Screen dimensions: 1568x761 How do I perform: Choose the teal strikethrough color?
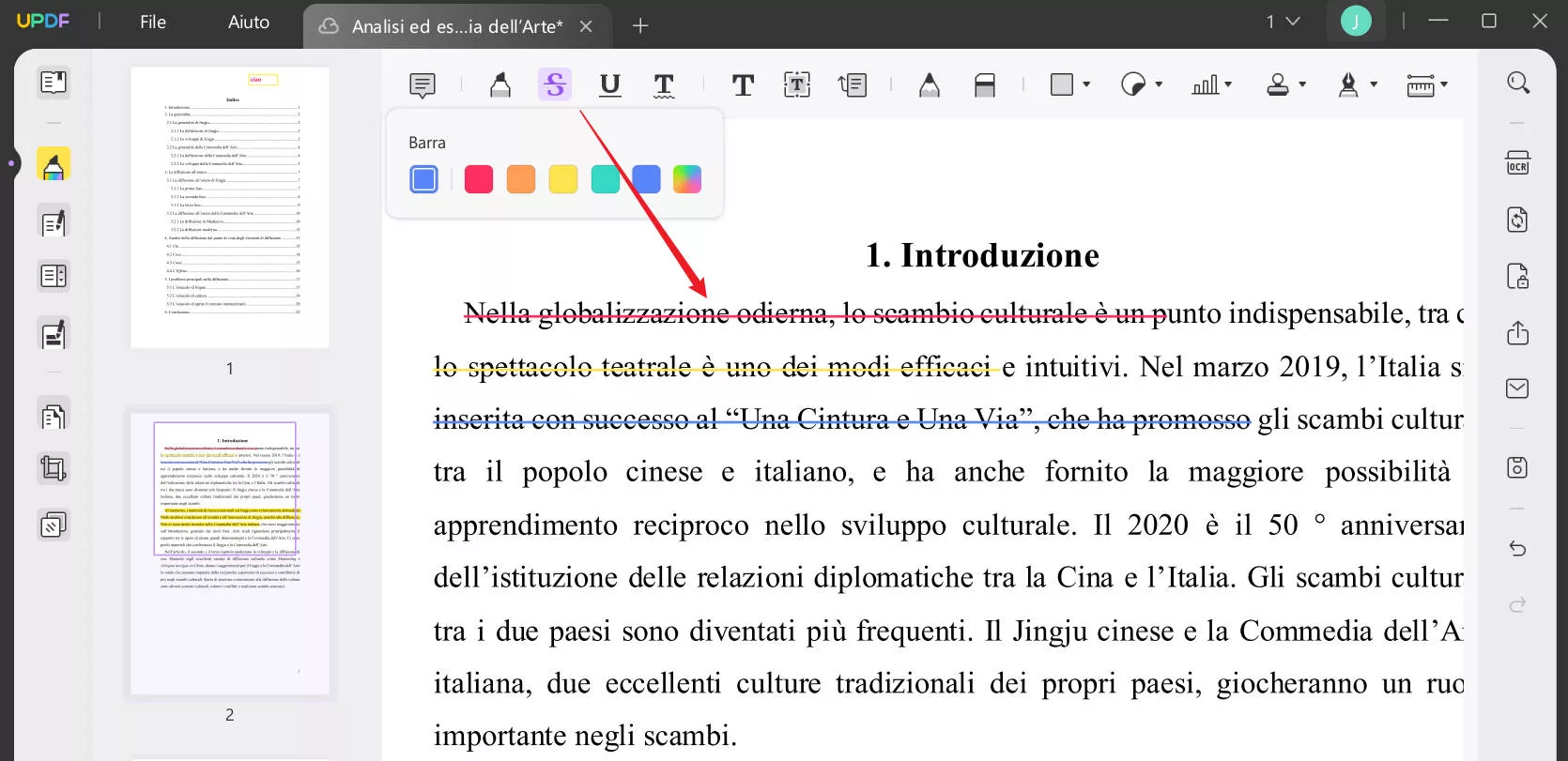[x=605, y=179]
